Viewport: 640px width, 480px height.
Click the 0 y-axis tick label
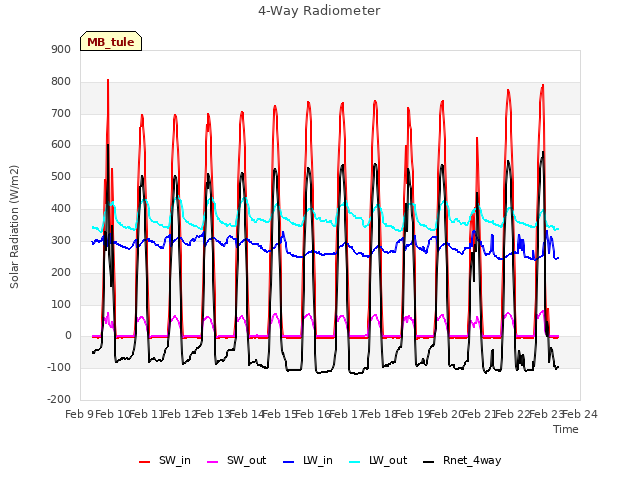(68, 336)
